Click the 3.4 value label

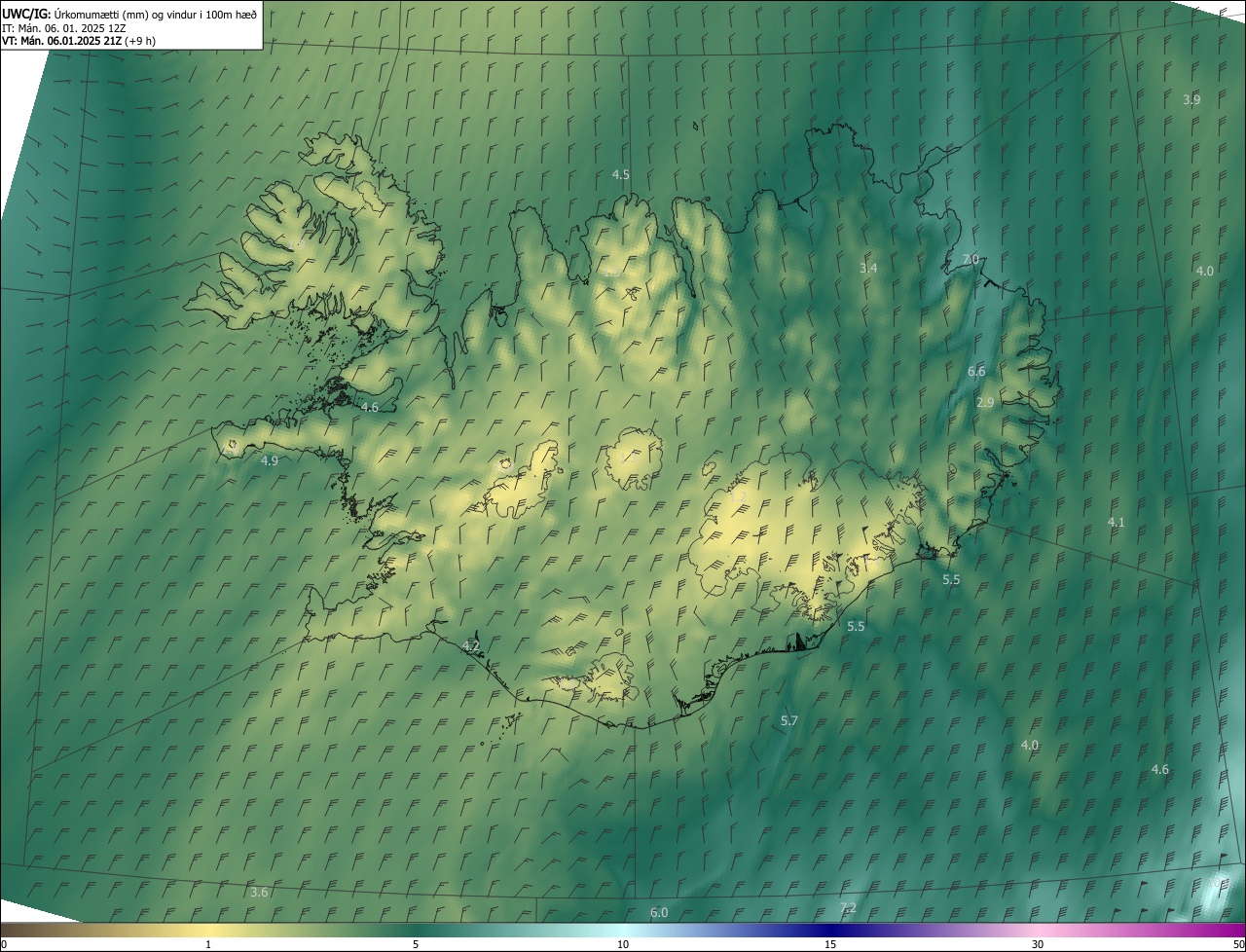pyautogui.click(x=868, y=268)
